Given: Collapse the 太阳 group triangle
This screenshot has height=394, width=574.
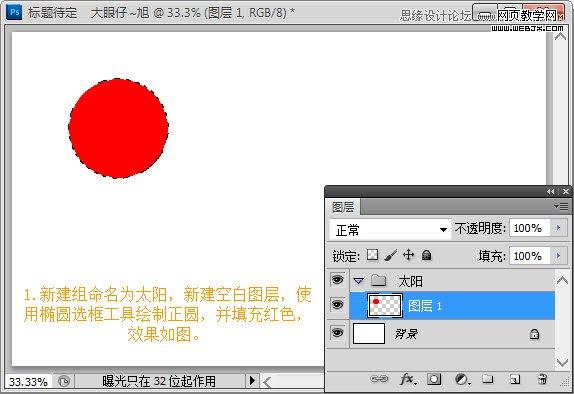Looking at the screenshot, I should 359,281.
